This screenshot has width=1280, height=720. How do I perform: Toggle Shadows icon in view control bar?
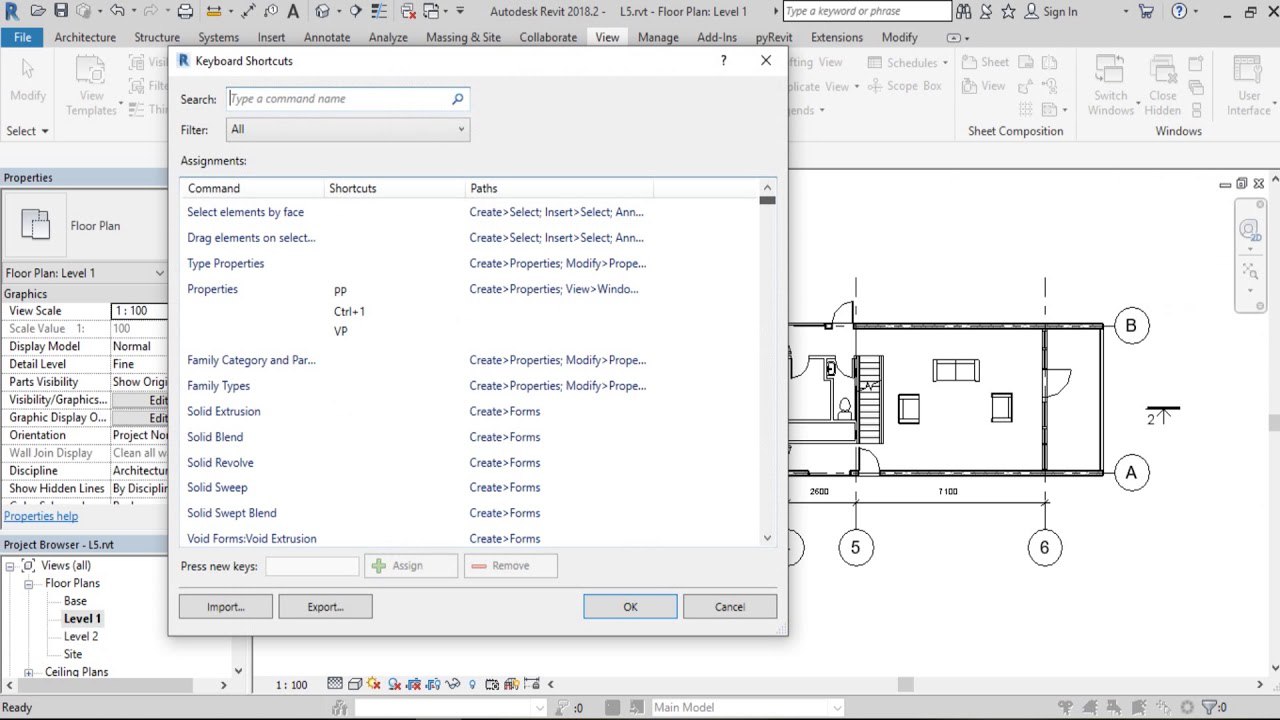pyautogui.click(x=393, y=685)
